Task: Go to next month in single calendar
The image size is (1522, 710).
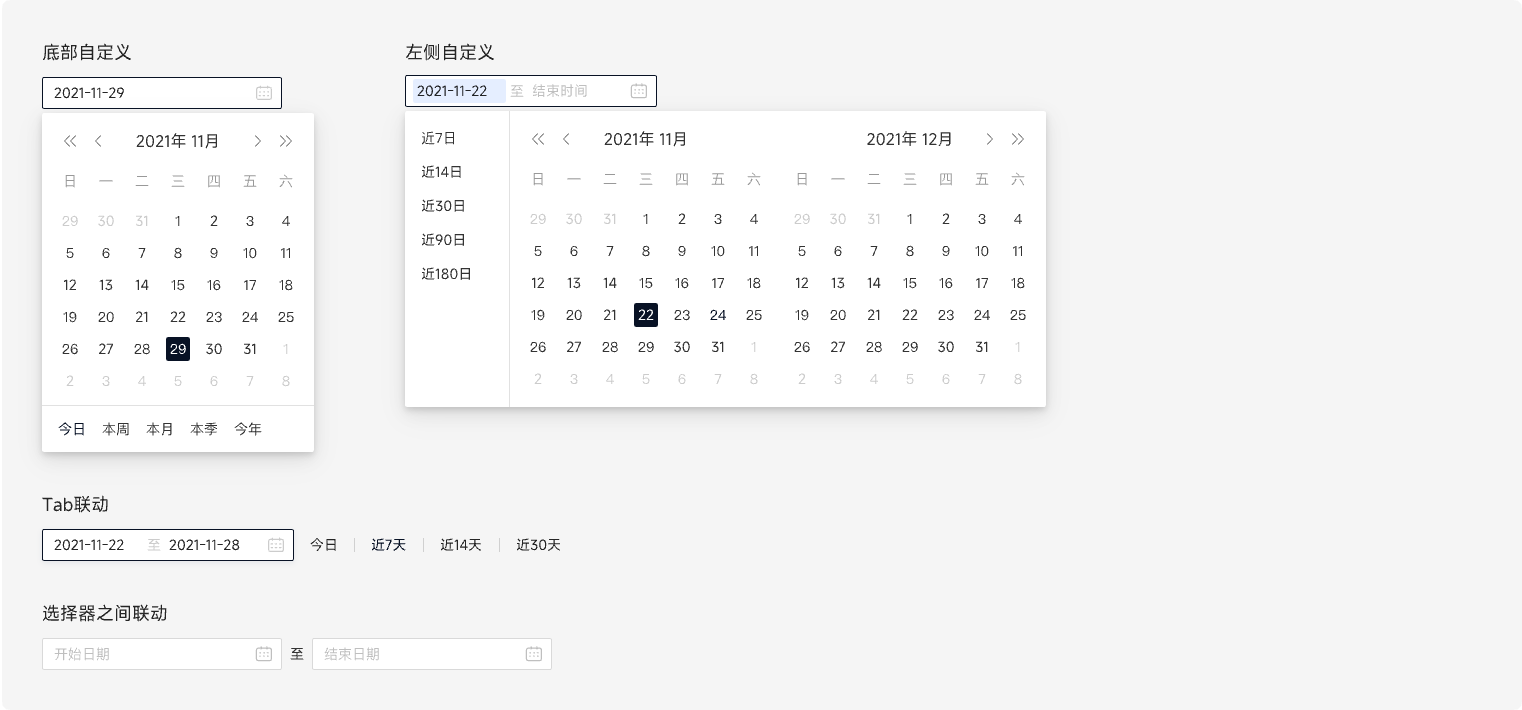Action: tap(258, 141)
